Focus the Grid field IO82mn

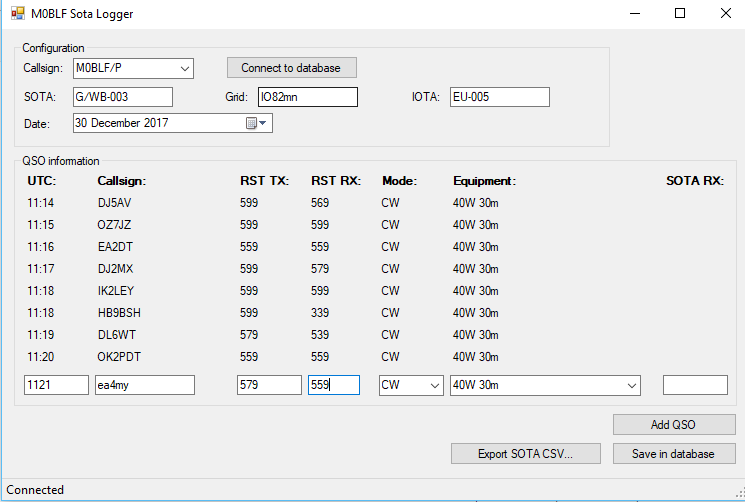[307, 97]
